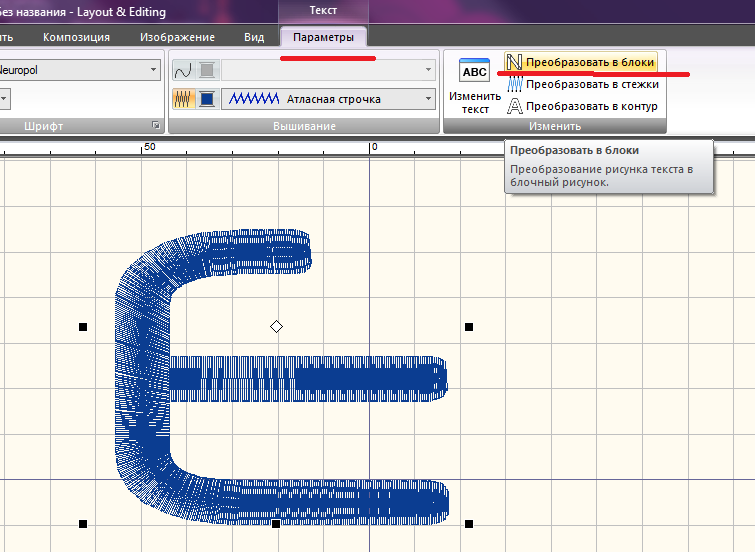Select the Параметры tab

coord(323,37)
